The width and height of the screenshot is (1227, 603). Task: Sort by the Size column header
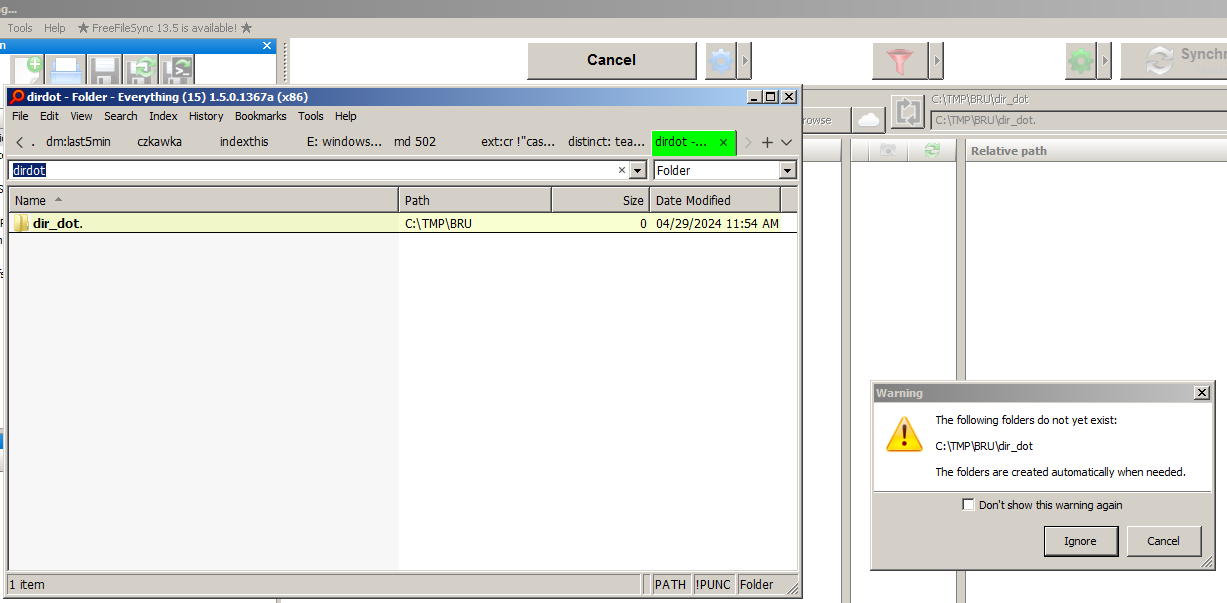point(600,200)
